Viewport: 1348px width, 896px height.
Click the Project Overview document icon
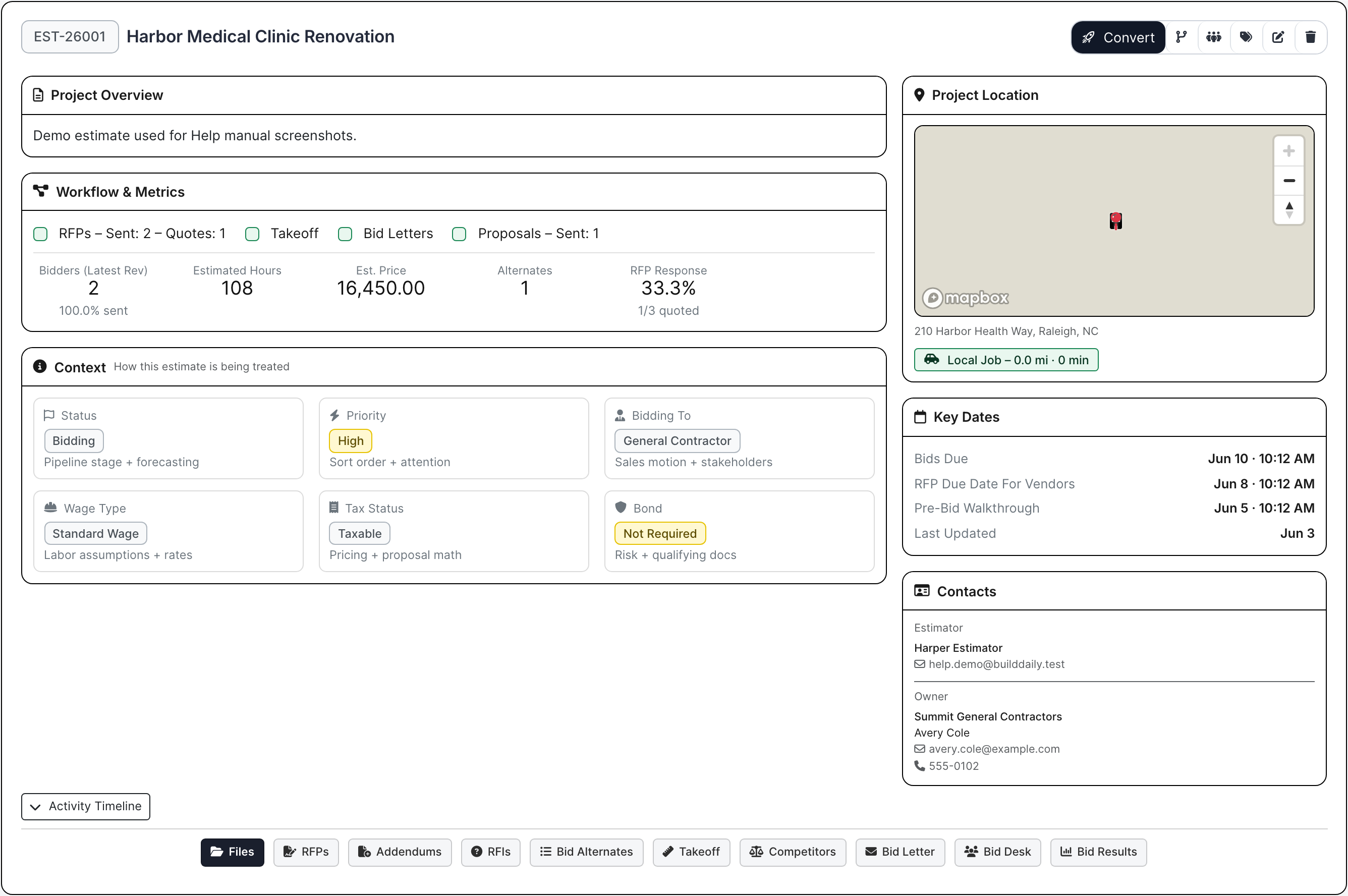(x=38, y=95)
